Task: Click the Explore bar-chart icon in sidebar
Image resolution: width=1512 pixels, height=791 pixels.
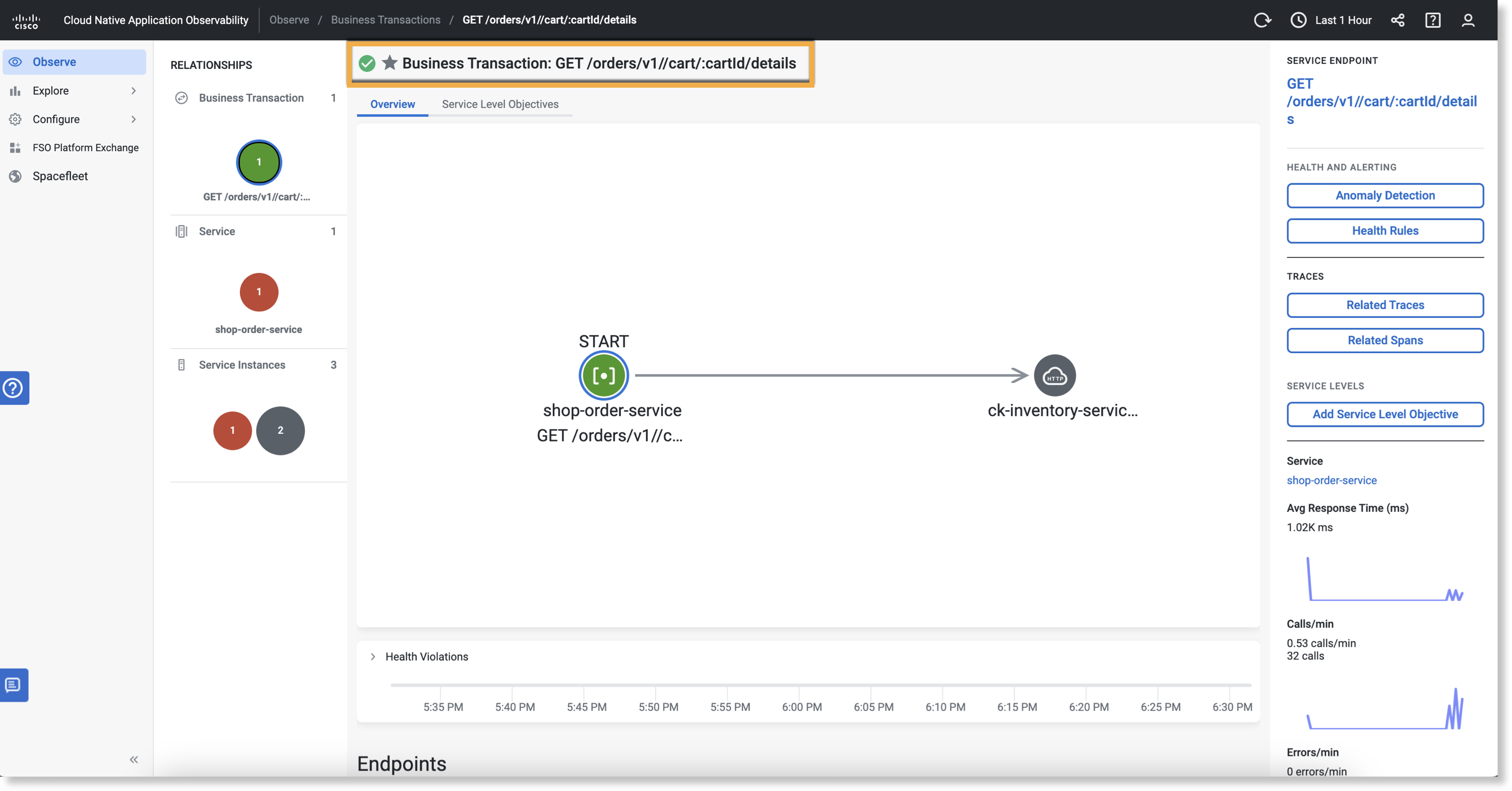Action: (x=15, y=91)
